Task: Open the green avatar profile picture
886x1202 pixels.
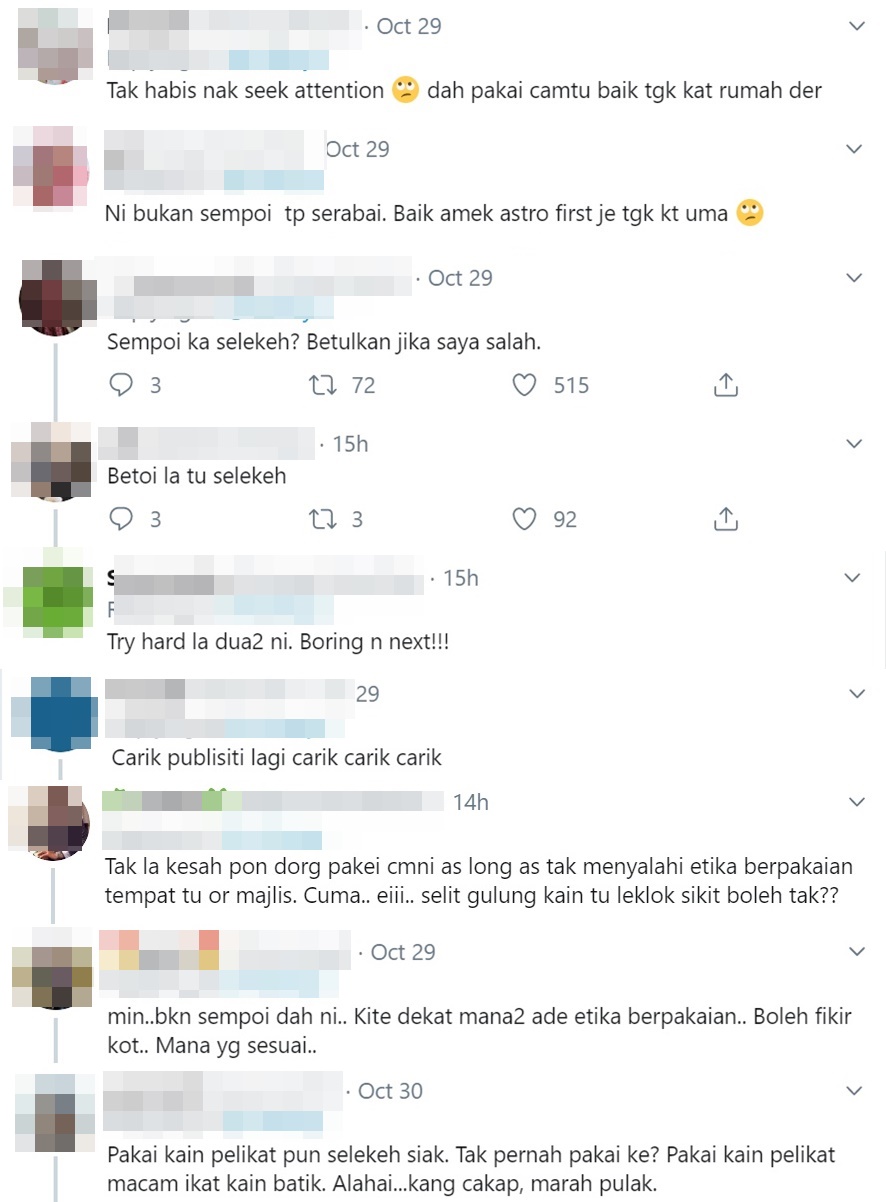Action: [47, 598]
